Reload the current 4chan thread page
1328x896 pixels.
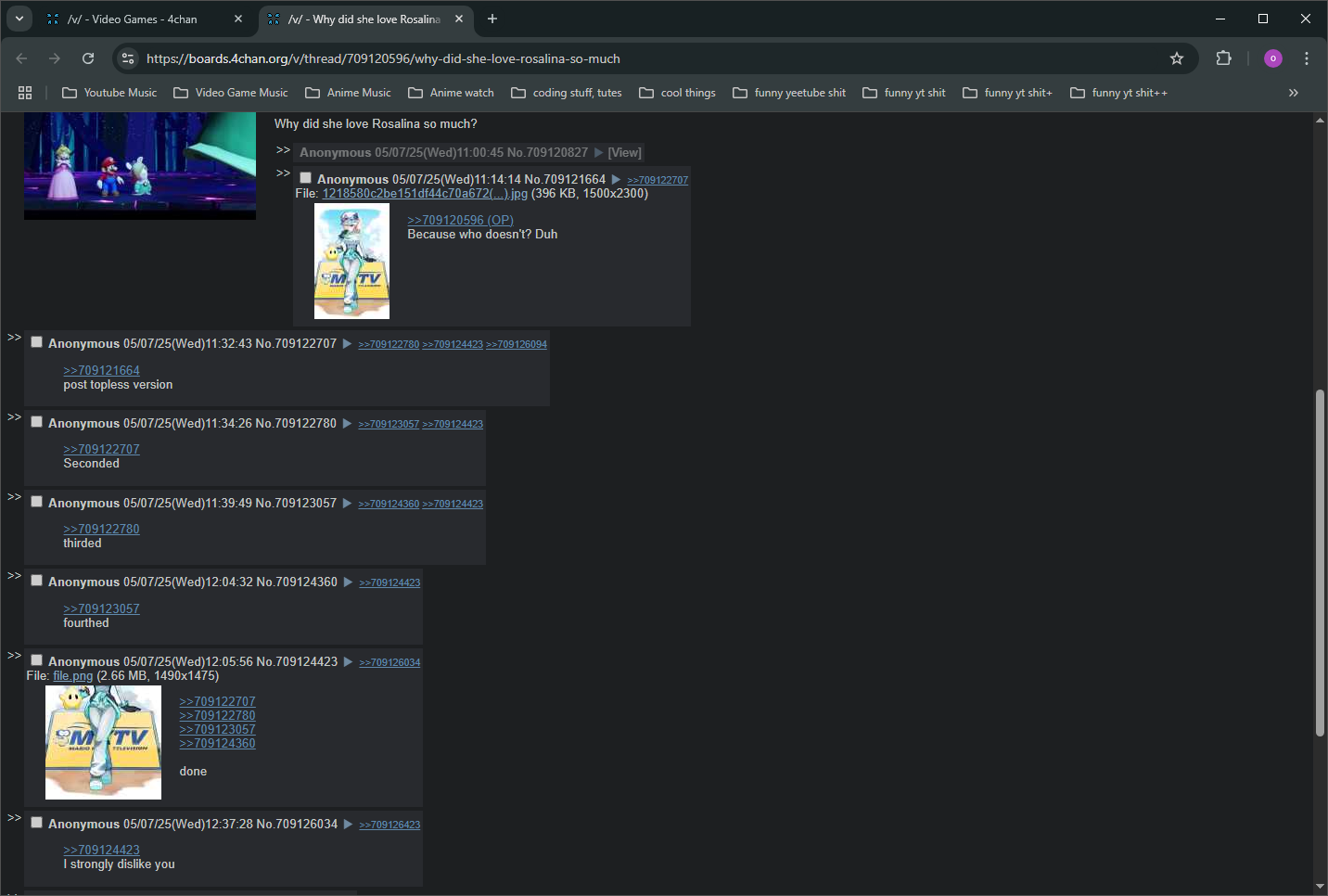tap(88, 58)
